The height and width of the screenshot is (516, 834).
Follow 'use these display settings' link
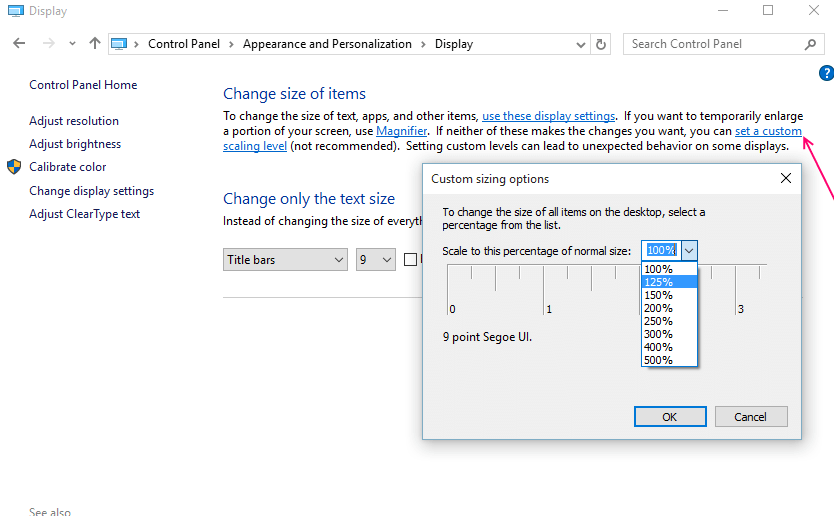548,116
